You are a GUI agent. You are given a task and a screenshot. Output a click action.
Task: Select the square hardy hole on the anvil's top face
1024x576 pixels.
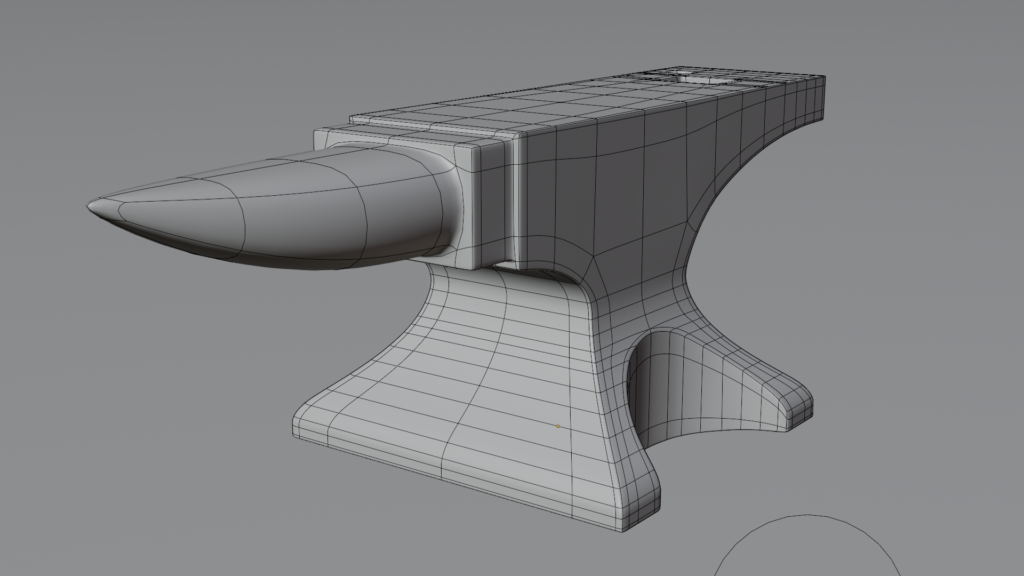coord(703,78)
